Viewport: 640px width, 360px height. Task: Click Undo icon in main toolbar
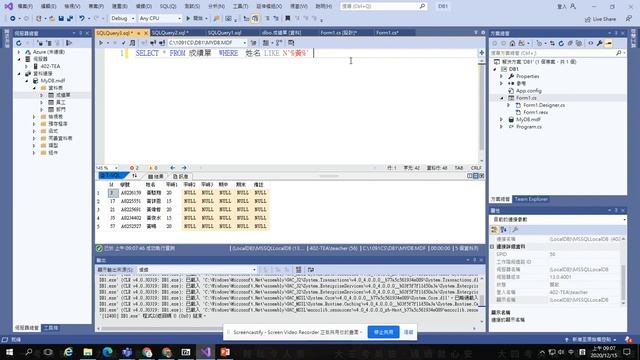82,18
